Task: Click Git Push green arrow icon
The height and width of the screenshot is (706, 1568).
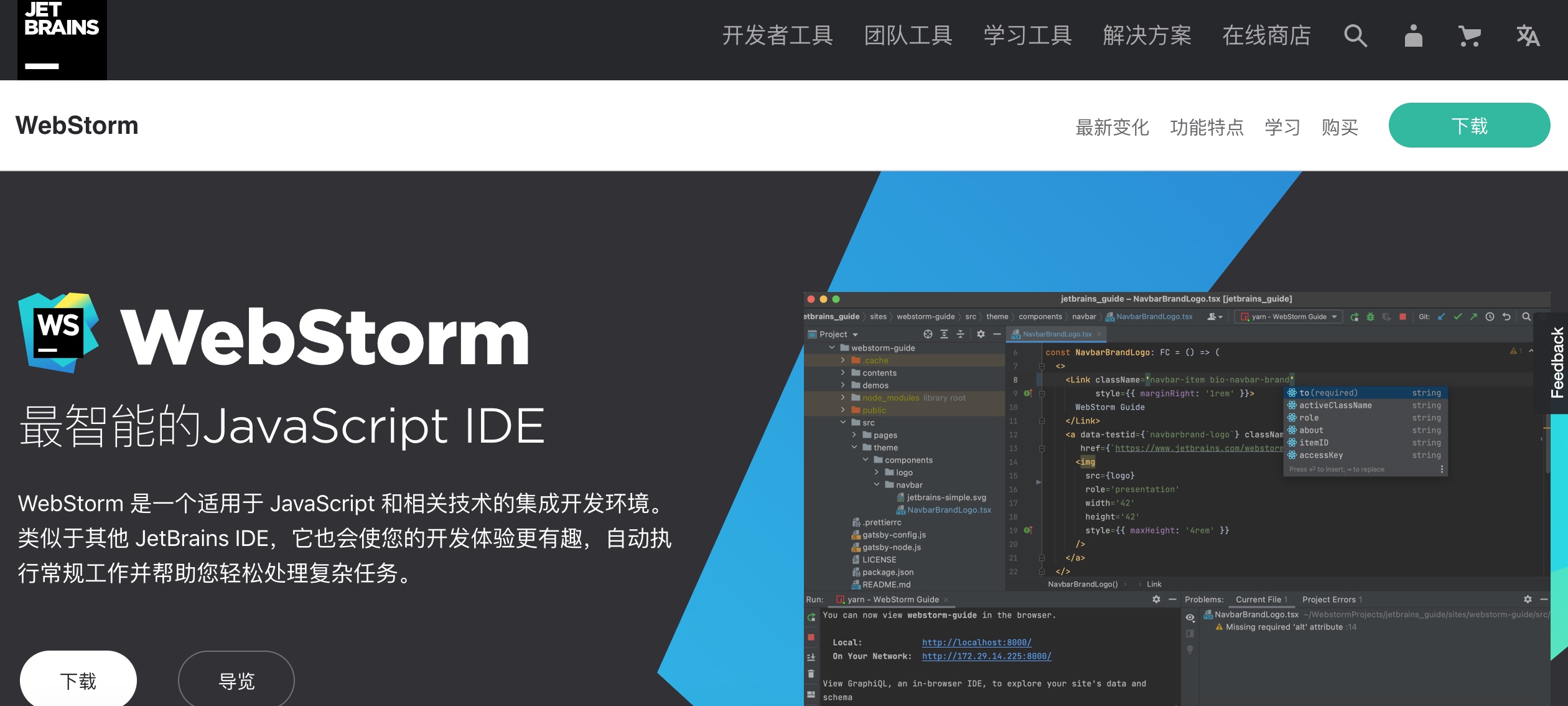Action: coord(1473,317)
